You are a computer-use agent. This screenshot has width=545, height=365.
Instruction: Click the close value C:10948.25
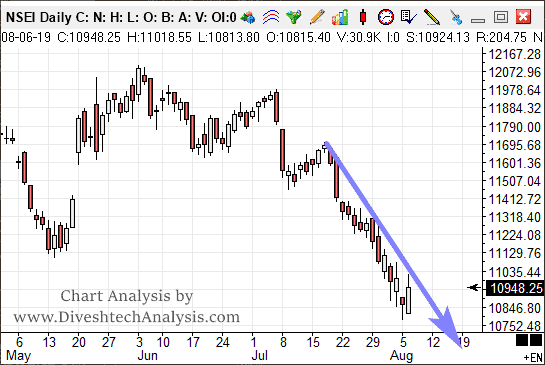click(89, 37)
